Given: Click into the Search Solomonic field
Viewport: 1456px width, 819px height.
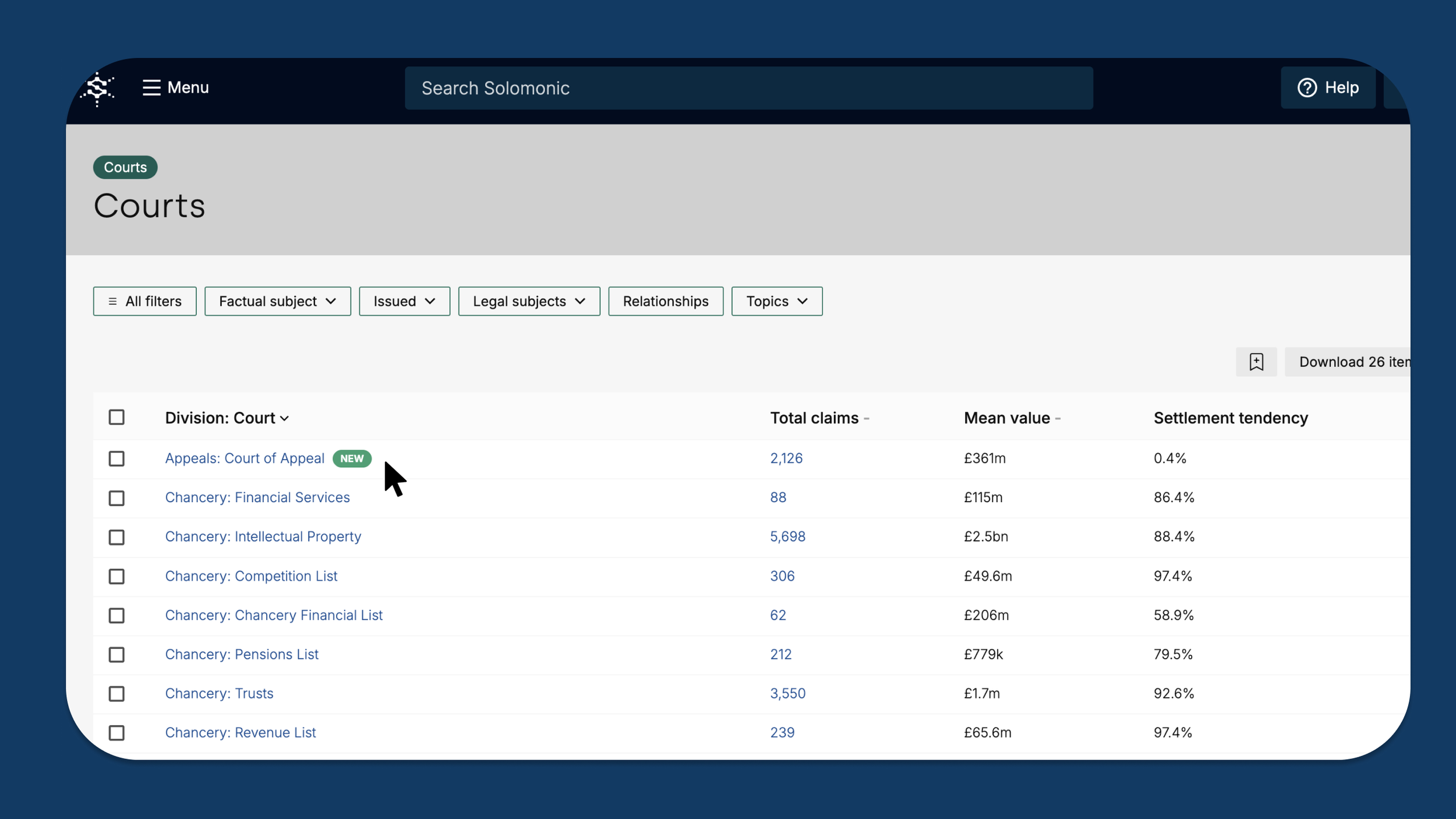Looking at the screenshot, I should click(x=748, y=88).
